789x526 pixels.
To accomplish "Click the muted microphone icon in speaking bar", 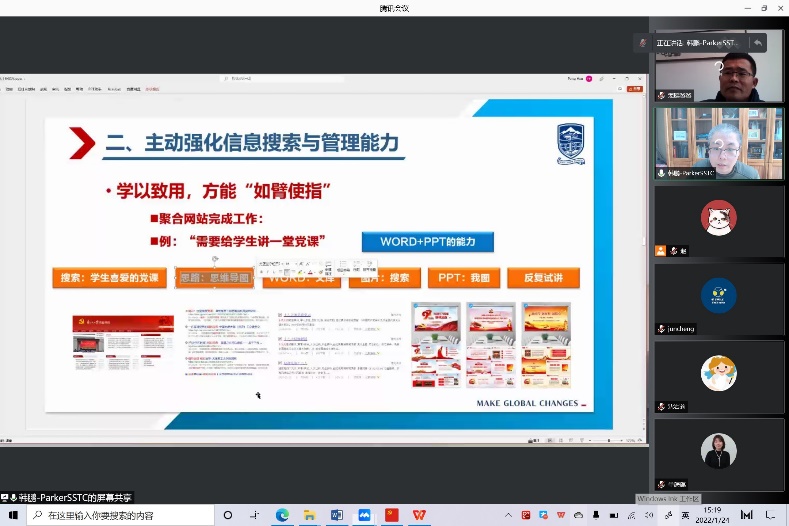I will (643, 43).
